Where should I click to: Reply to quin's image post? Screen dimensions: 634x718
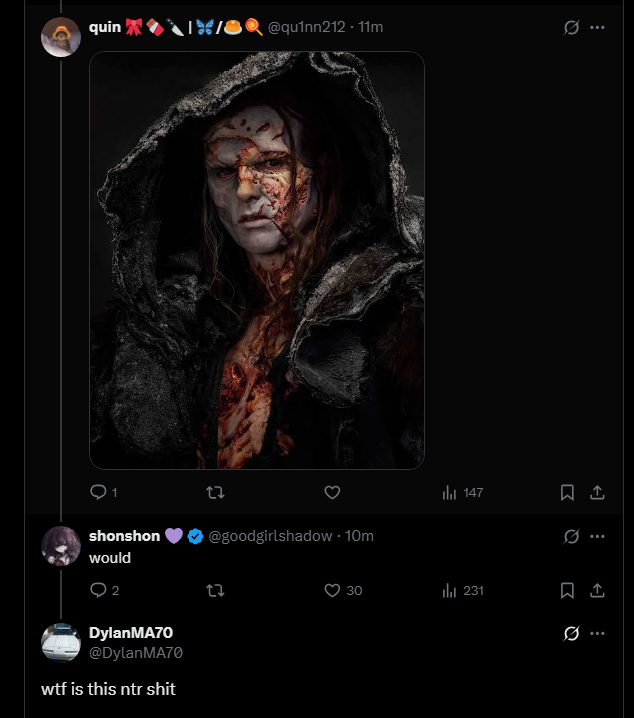tap(99, 492)
